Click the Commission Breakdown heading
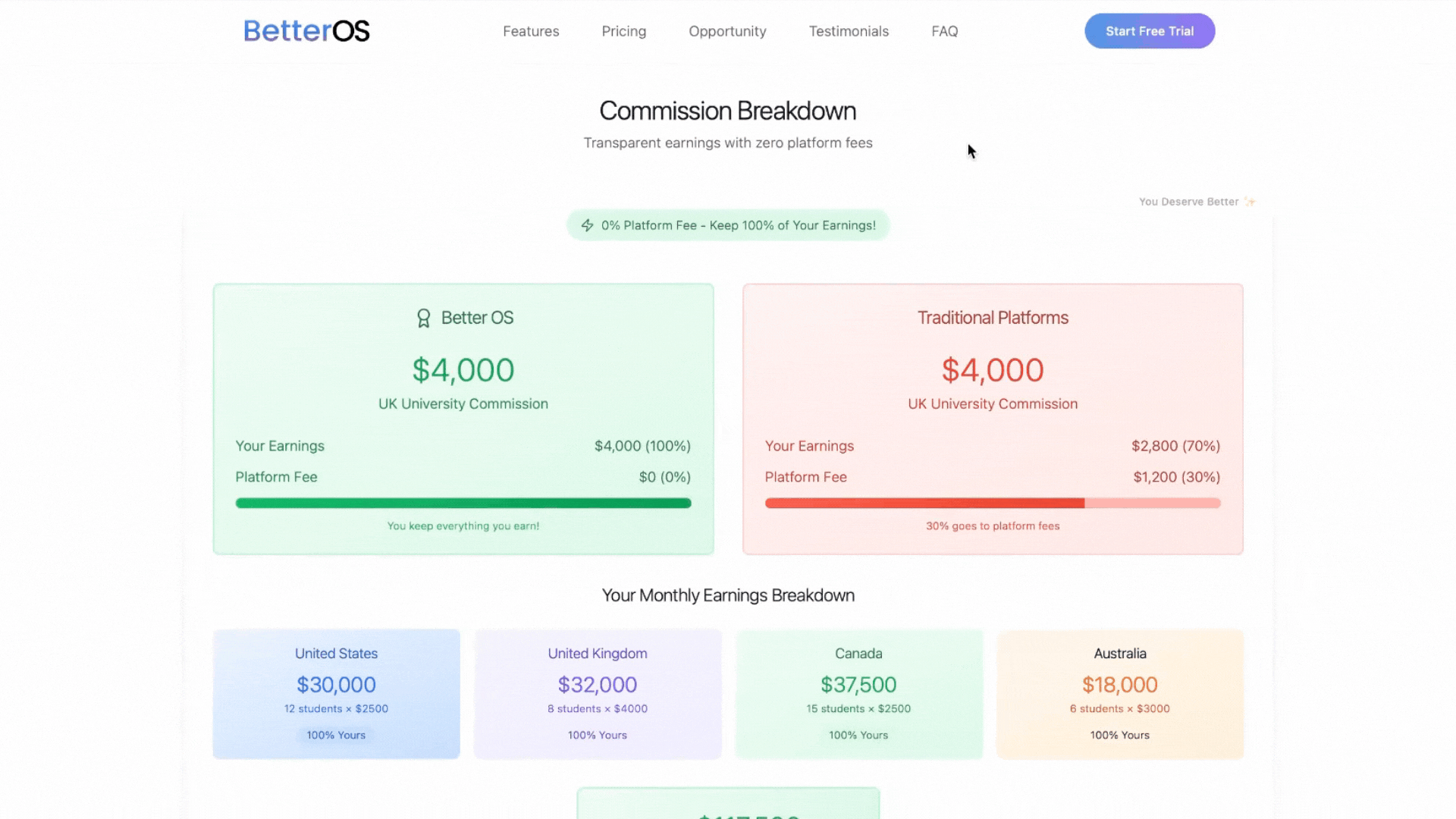Viewport: 1456px width, 819px height. [728, 111]
